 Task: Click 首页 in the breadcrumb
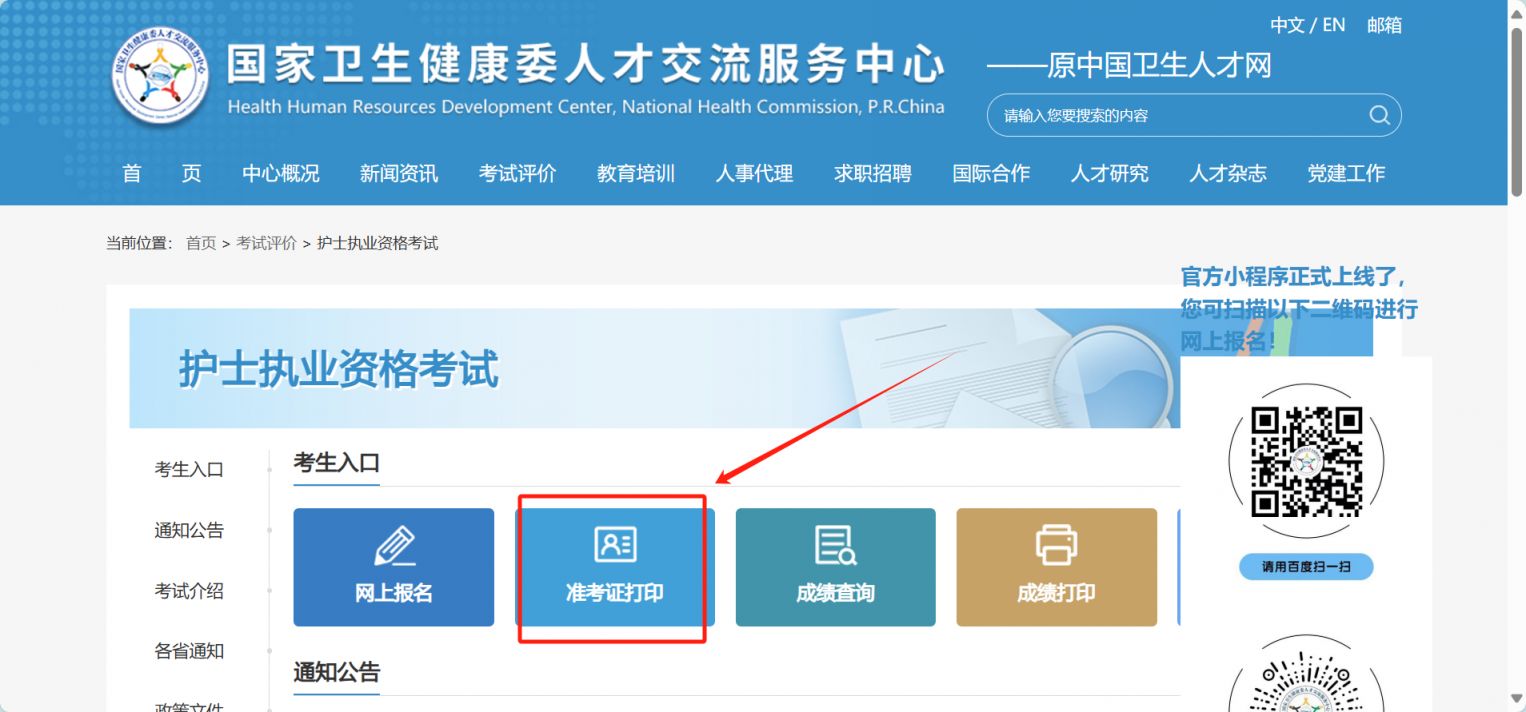(201, 243)
